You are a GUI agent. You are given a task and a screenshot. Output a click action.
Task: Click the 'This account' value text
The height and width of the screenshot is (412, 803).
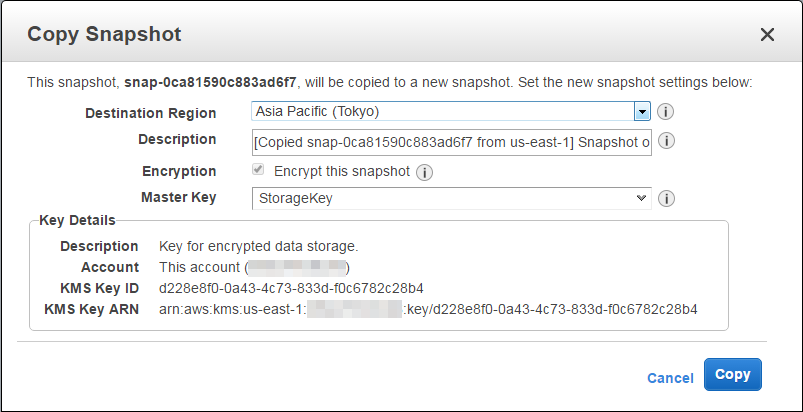tap(199, 267)
